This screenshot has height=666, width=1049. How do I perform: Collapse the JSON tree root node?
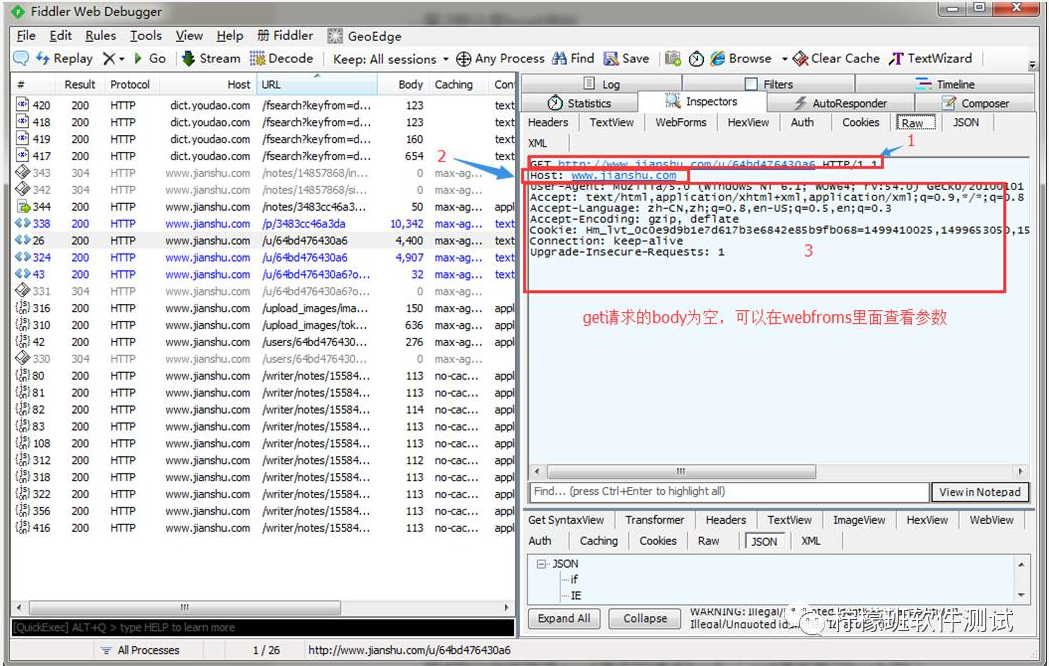(x=541, y=564)
